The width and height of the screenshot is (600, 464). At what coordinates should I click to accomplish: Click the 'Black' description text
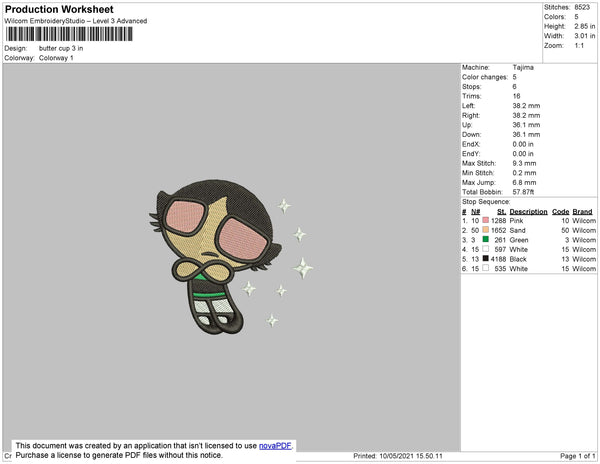point(518,259)
